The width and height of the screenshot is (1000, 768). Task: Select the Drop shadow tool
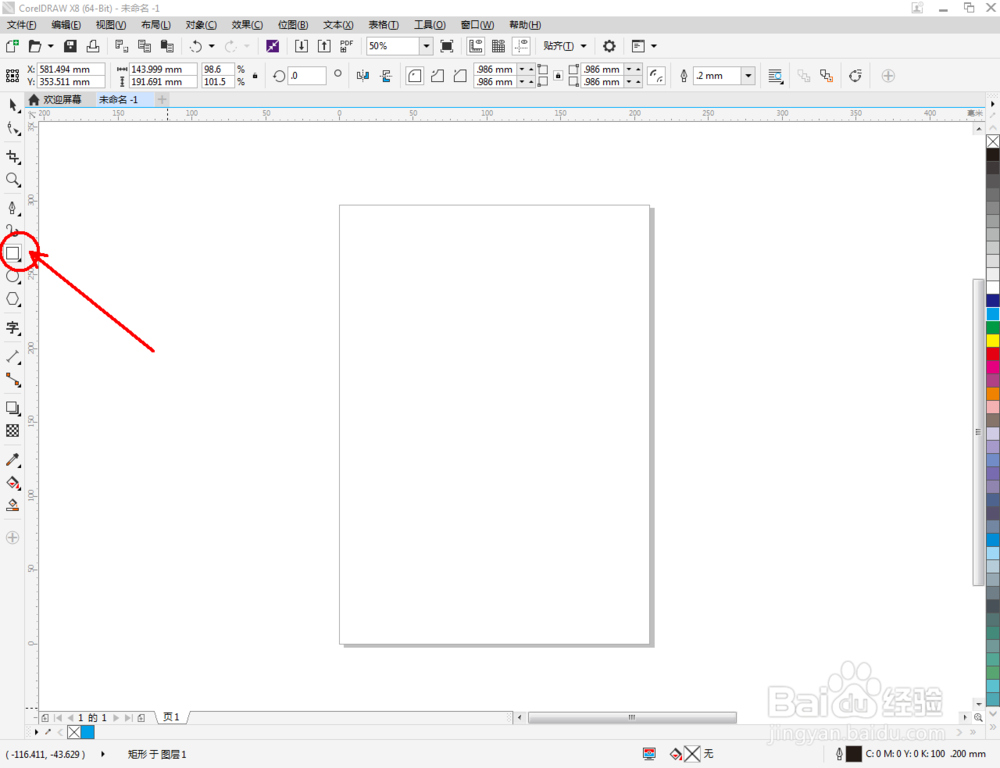click(x=12, y=408)
